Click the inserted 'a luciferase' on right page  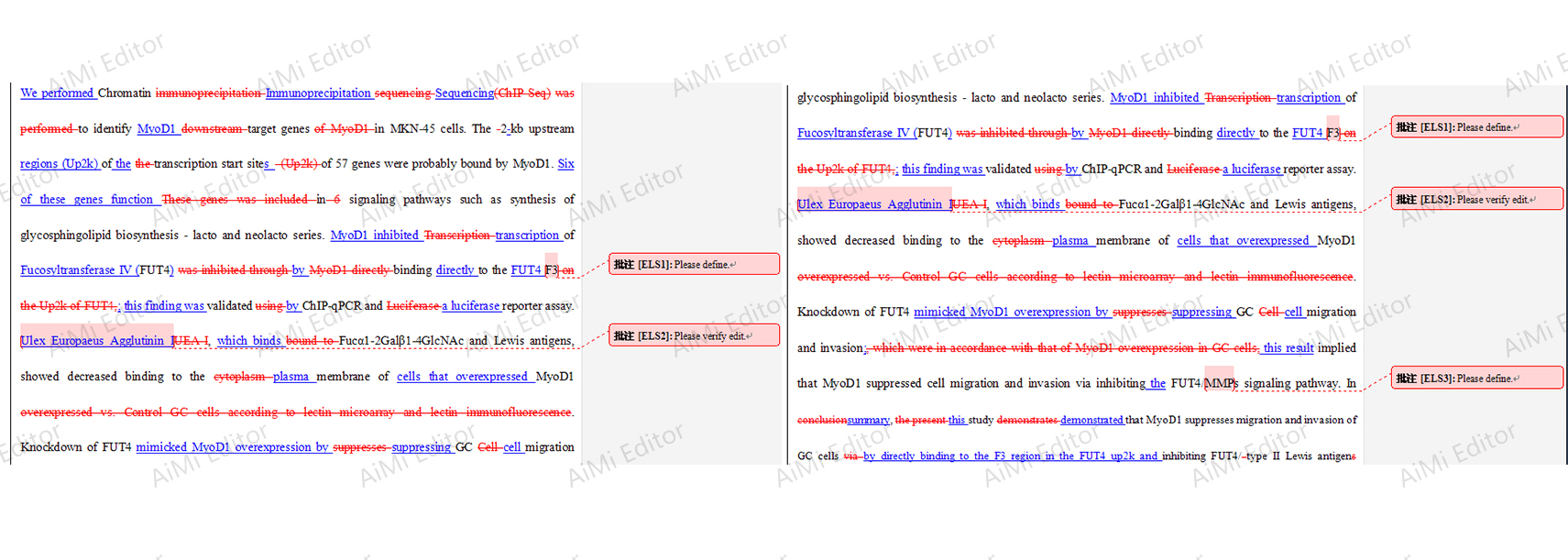point(1252,169)
